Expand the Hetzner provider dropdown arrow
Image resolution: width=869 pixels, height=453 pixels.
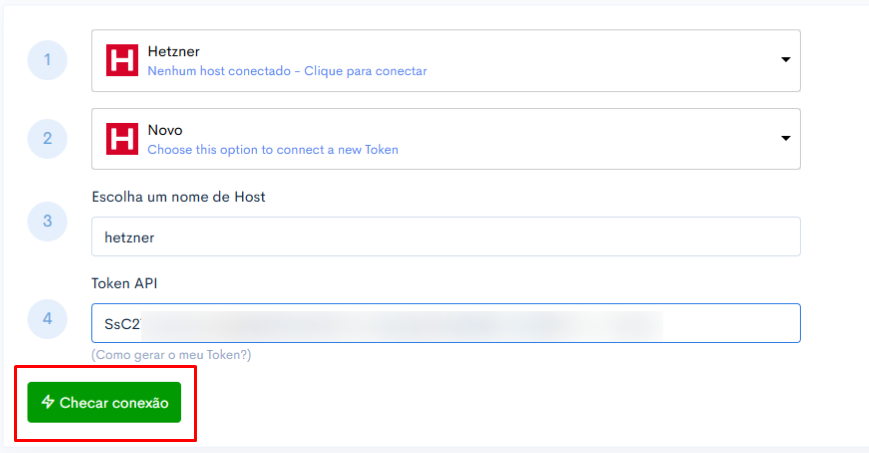[x=785, y=59]
